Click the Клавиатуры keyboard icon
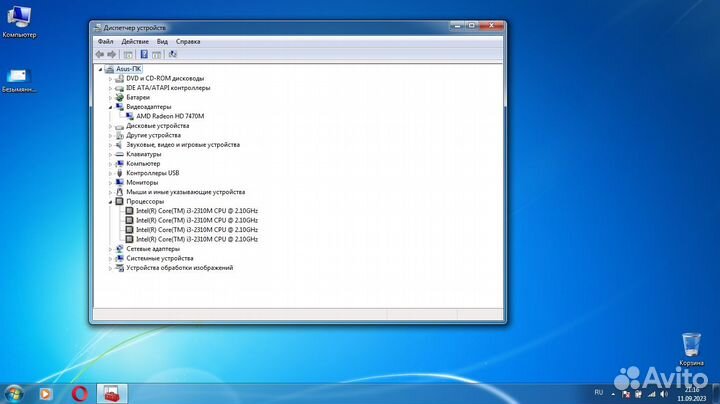The height and width of the screenshot is (404, 720). coord(119,154)
